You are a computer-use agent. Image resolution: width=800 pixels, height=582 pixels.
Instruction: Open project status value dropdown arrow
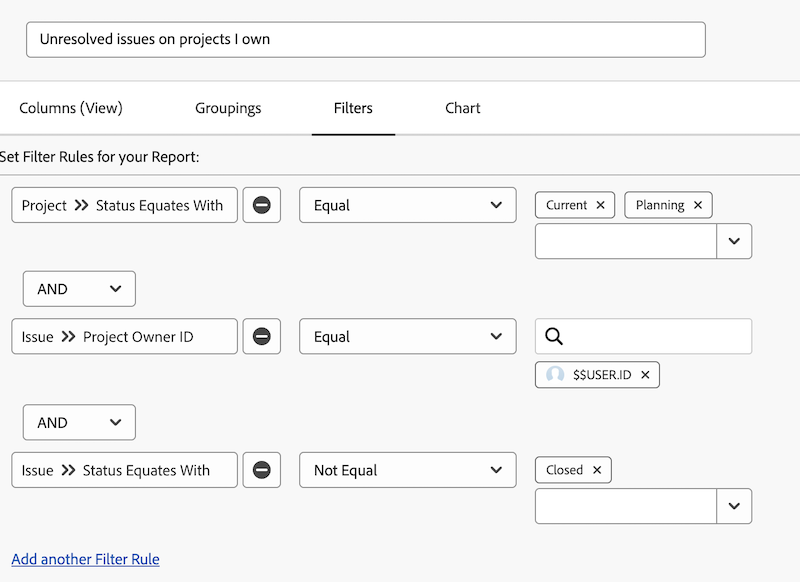click(734, 241)
